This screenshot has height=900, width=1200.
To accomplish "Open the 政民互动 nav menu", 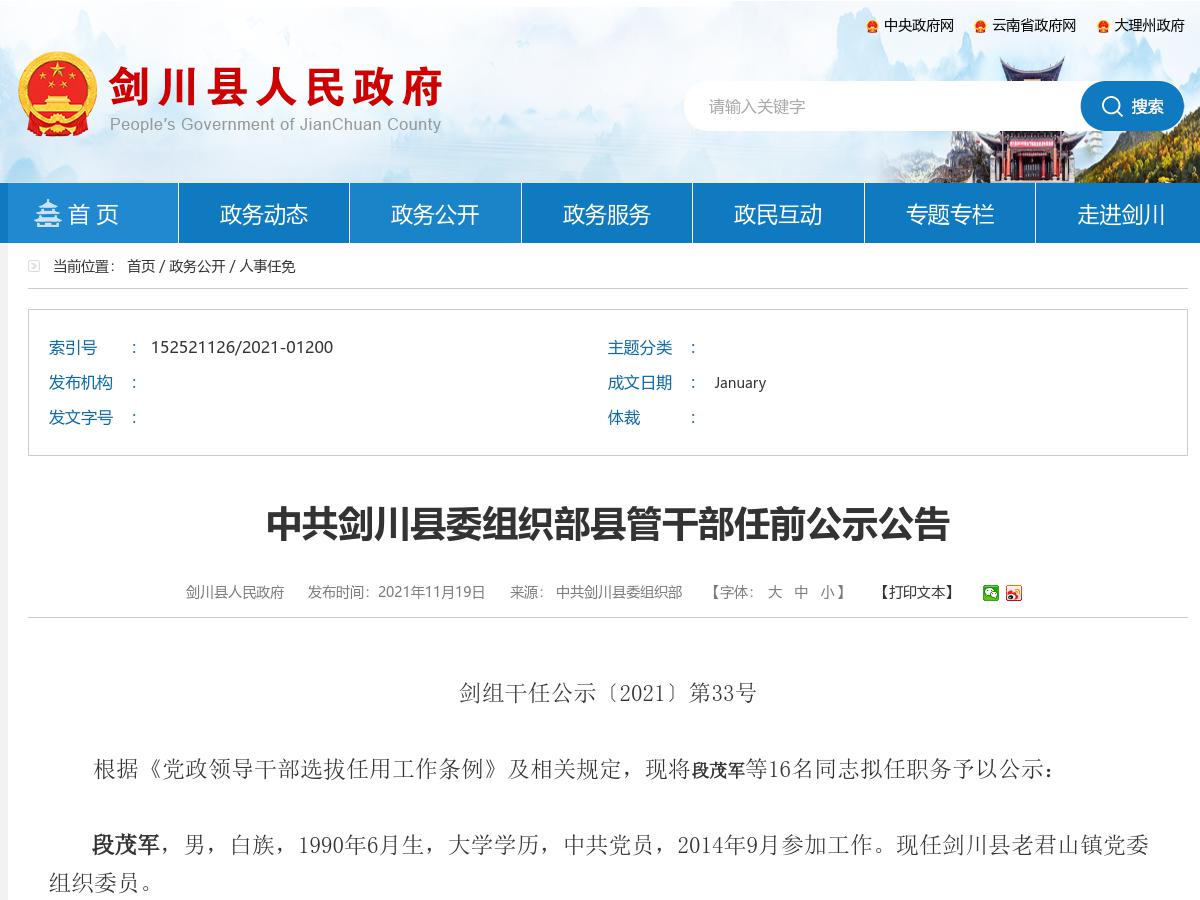I will pyautogui.click(x=778, y=213).
